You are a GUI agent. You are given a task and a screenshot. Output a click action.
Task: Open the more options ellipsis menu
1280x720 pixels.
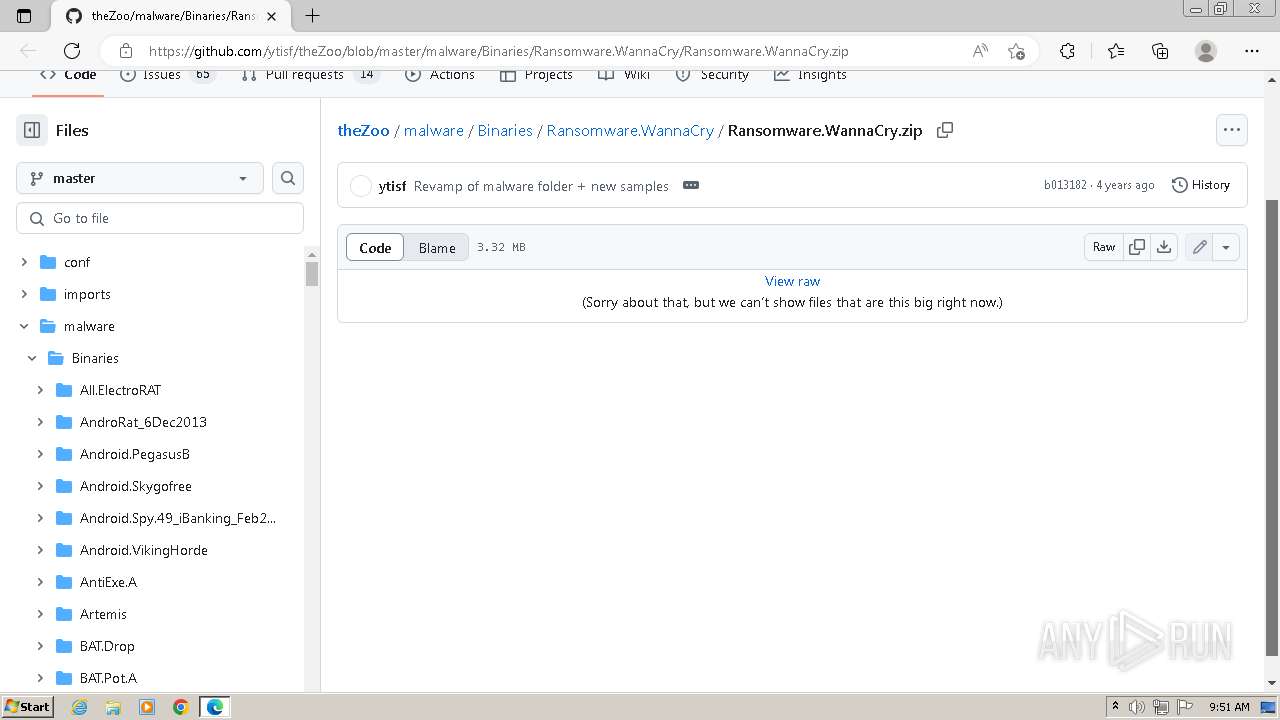point(1231,130)
